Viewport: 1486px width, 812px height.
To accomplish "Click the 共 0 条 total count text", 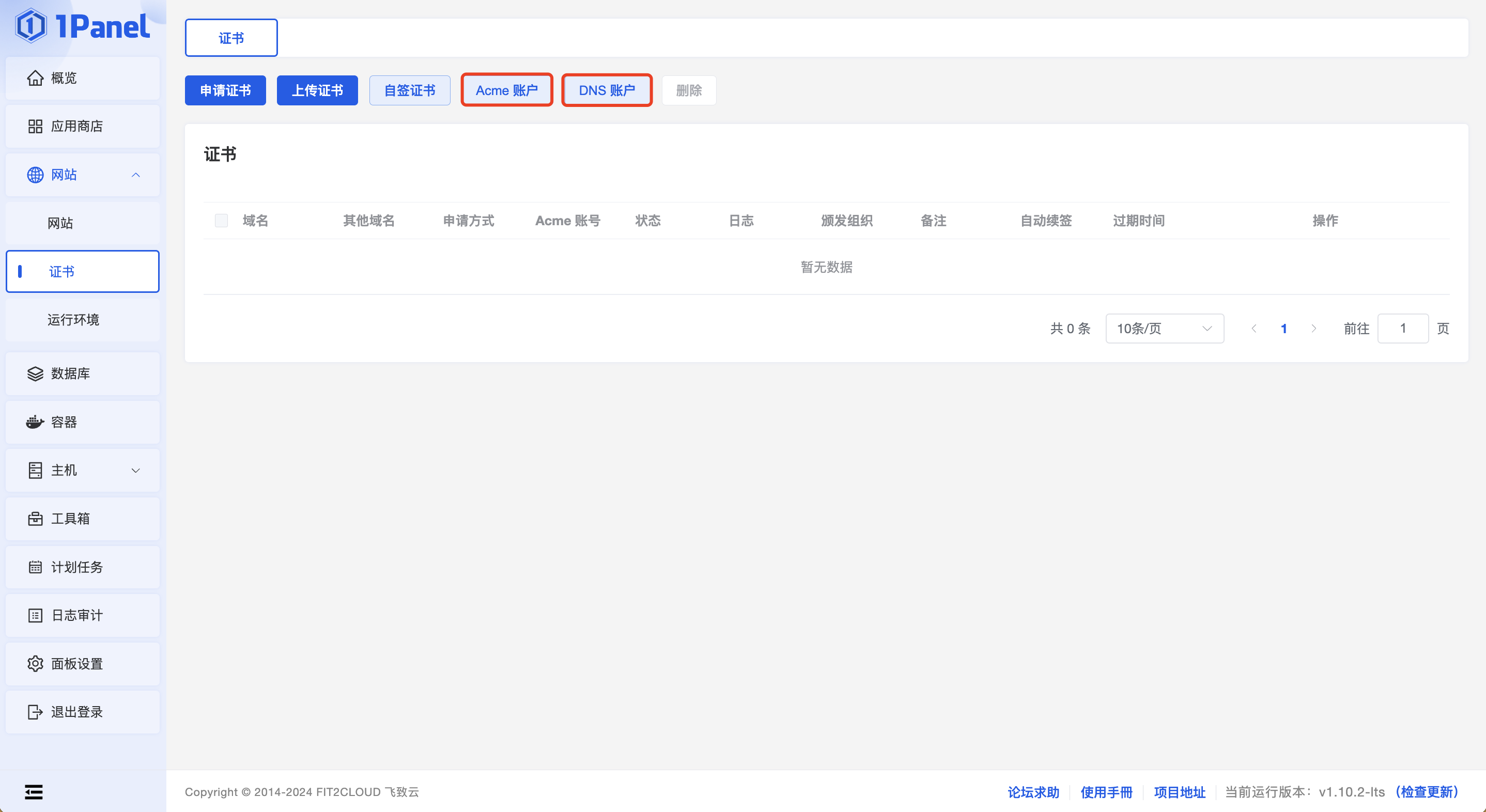I will tap(1070, 329).
